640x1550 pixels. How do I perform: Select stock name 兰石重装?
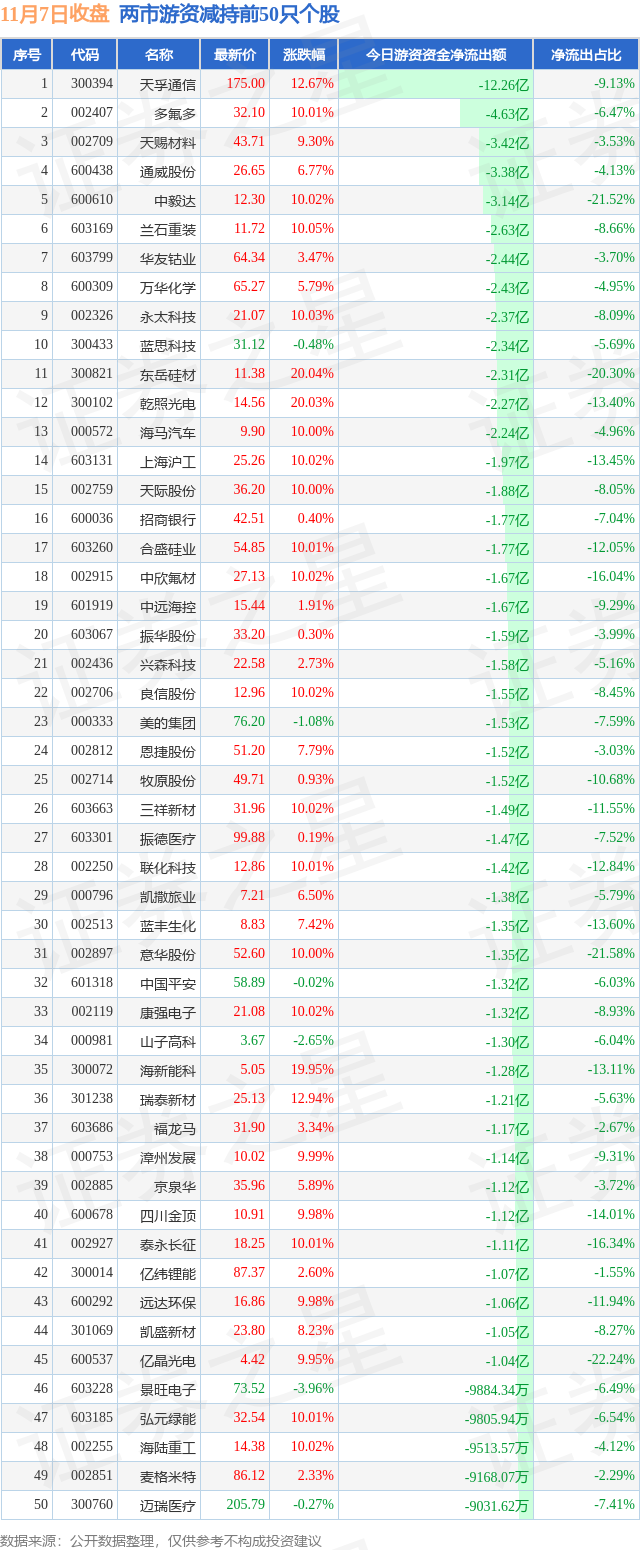click(168, 229)
